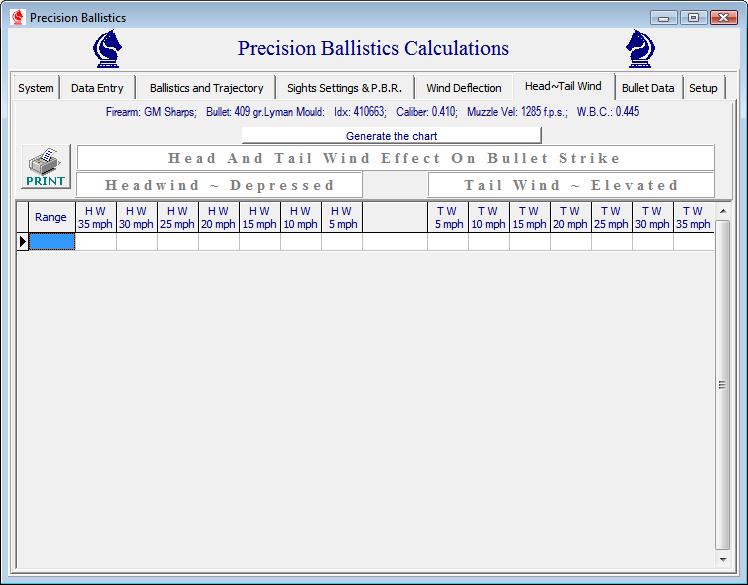Click the scrollbar up arrow in grid
Viewport: 748px width, 585px height.
click(723, 211)
